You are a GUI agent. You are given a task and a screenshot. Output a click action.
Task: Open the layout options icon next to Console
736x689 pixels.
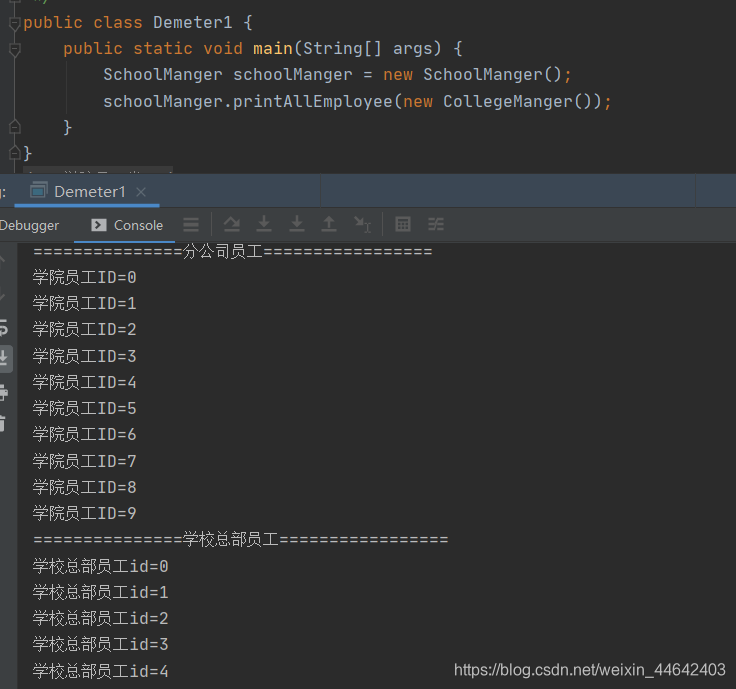pos(191,225)
